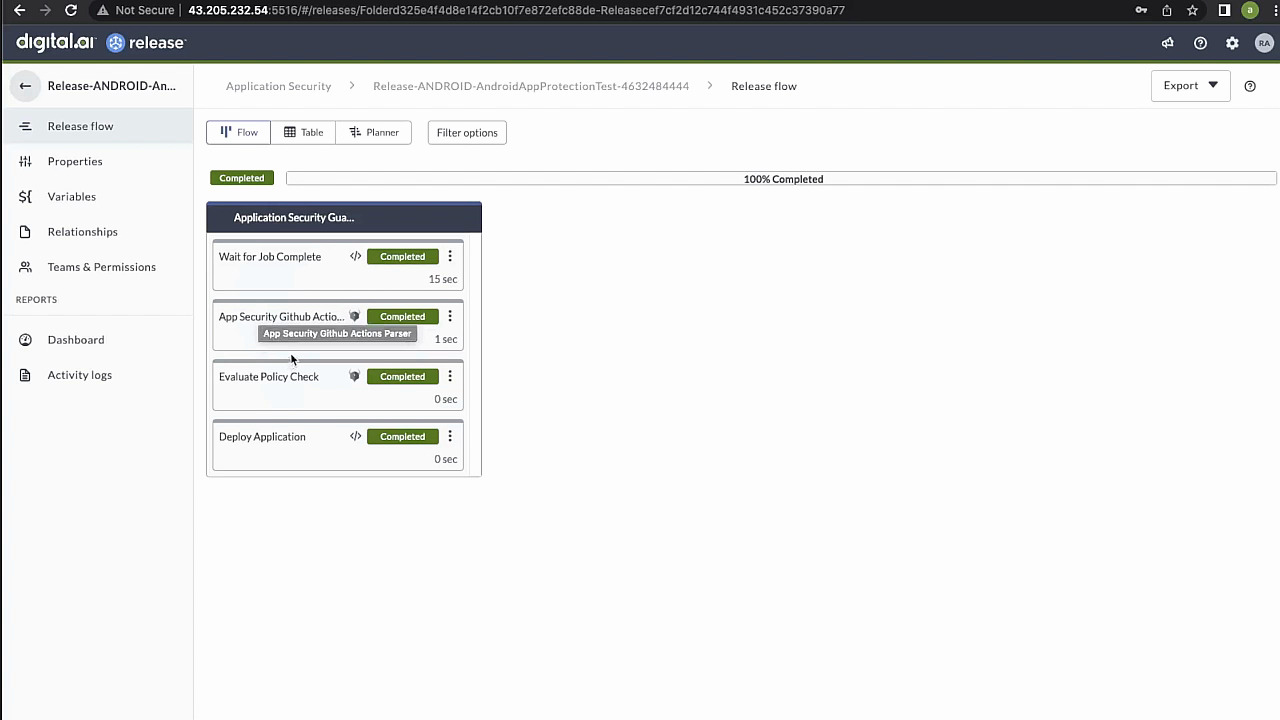Open three-dot menu for Evaluate Policy Check

pyautogui.click(x=450, y=376)
